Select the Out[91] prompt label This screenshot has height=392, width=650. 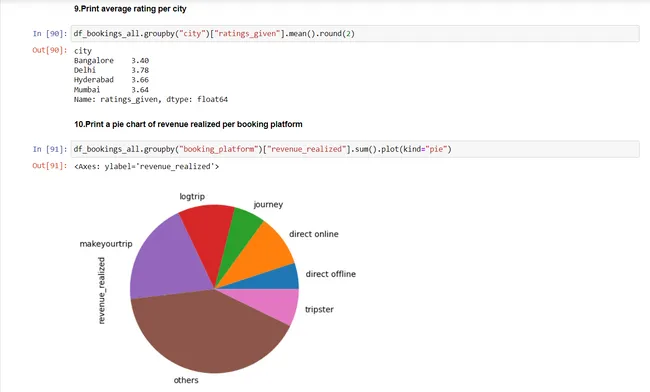50,166
